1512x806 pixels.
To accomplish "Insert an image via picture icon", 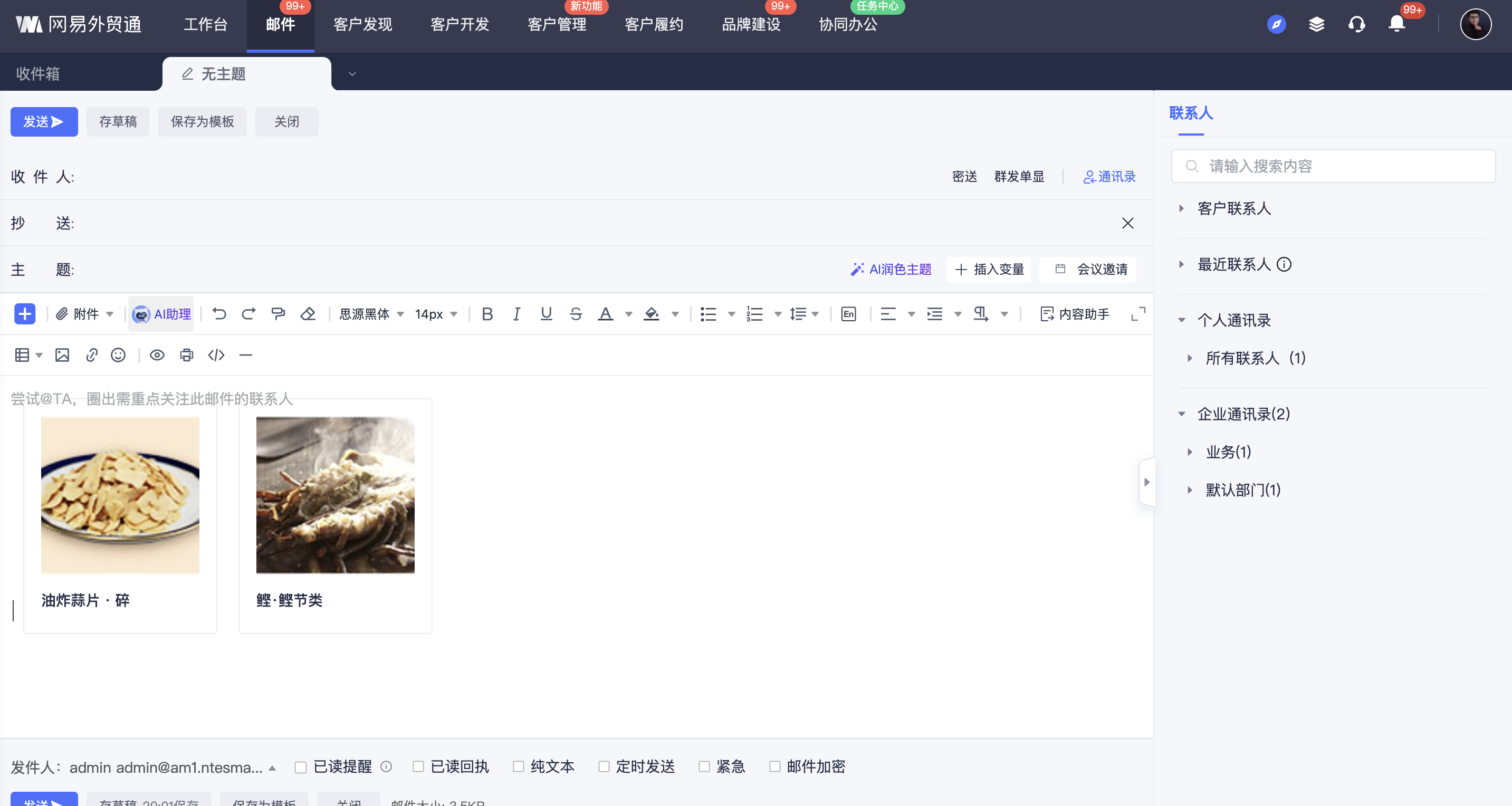I will pos(62,355).
